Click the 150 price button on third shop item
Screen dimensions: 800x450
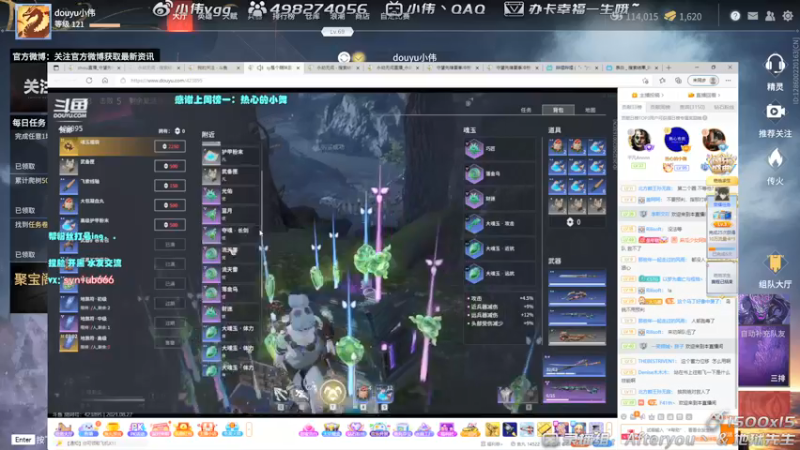[170, 185]
